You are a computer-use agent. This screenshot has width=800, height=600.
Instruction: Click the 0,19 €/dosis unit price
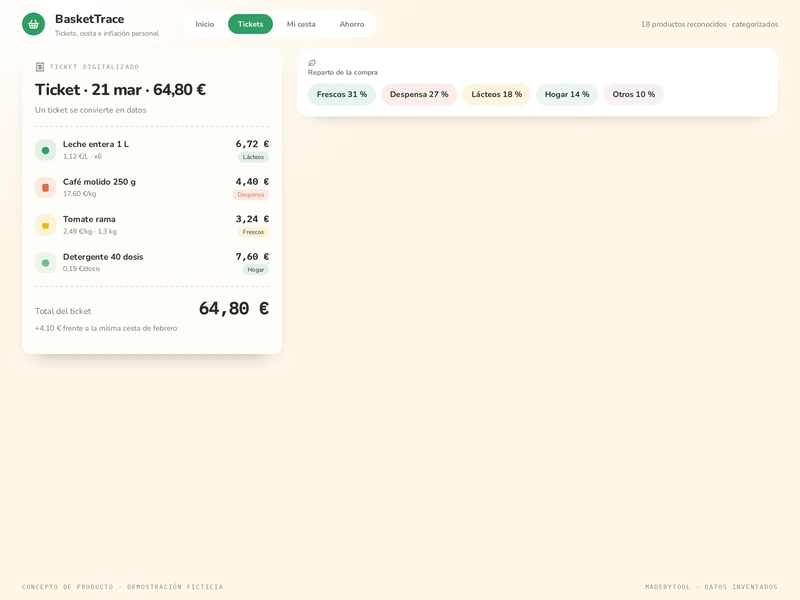tap(82, 269)
